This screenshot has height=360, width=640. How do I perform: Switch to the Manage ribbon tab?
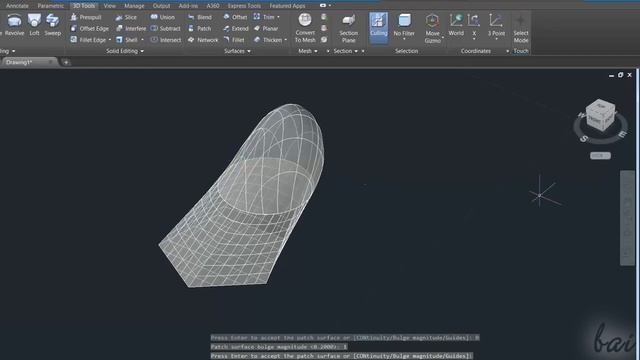click(134, 6)
